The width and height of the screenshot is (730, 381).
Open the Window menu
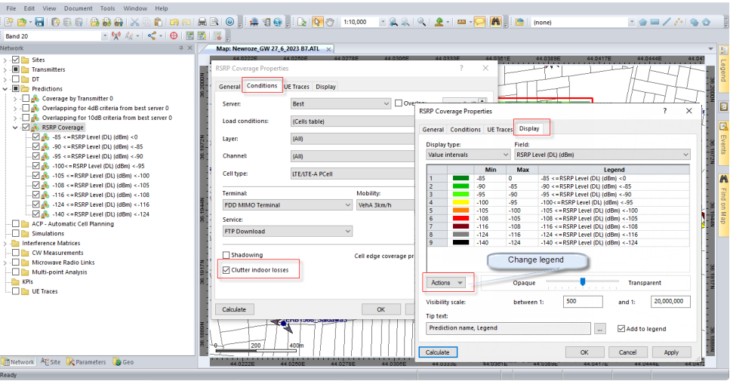tap(135, 8)
